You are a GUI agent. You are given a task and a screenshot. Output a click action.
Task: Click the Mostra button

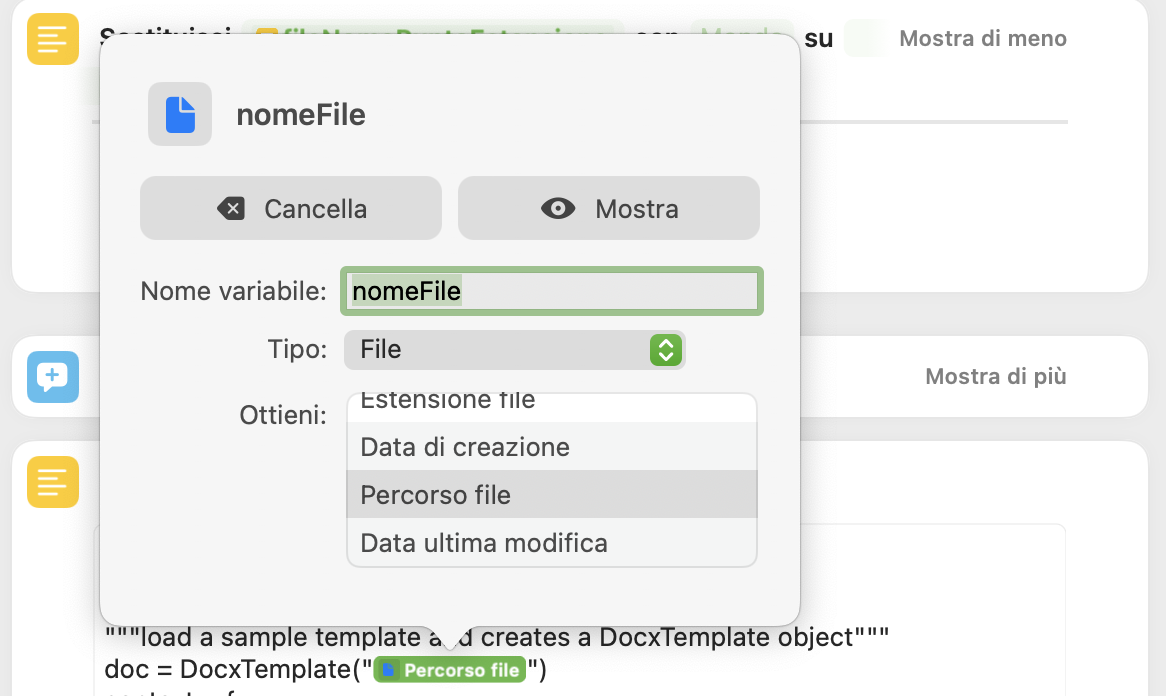pos(609,208)
